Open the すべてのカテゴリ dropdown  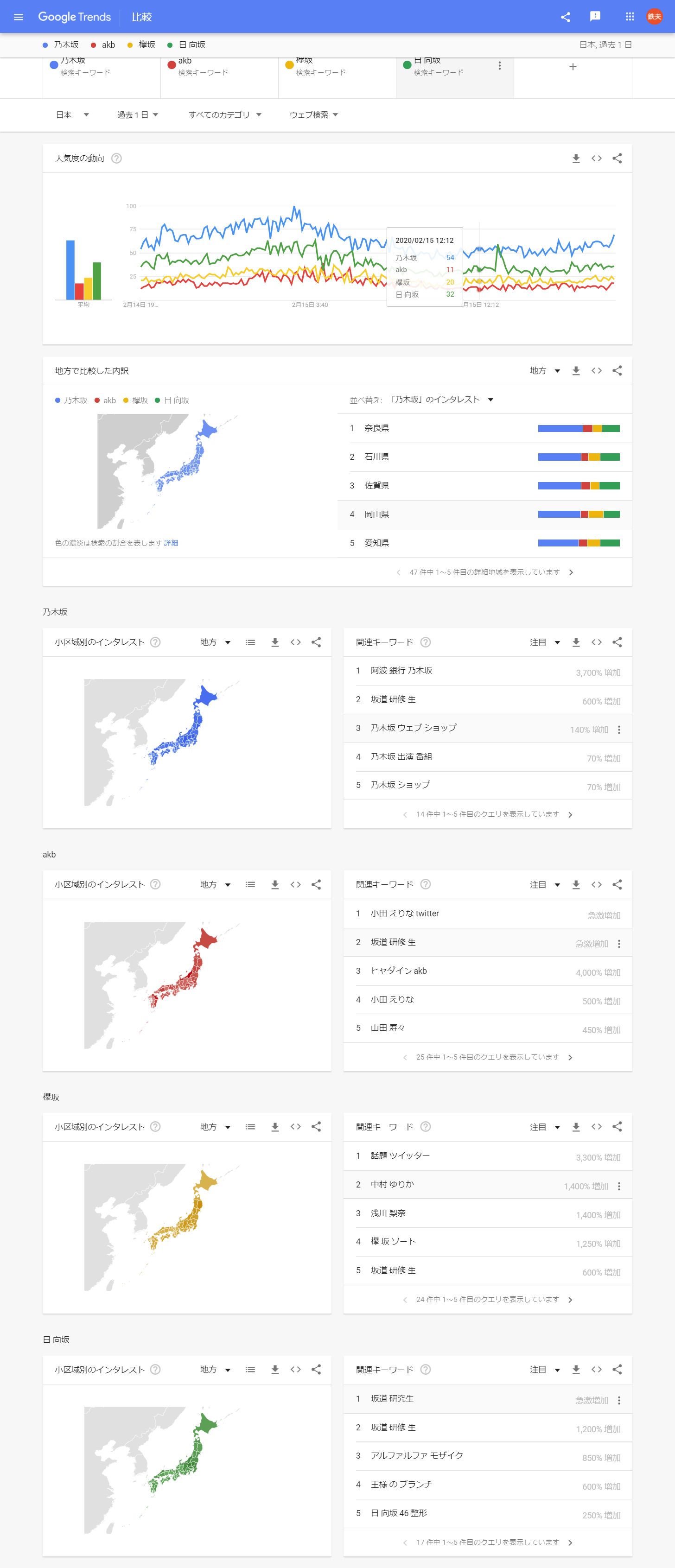point(224,114)
